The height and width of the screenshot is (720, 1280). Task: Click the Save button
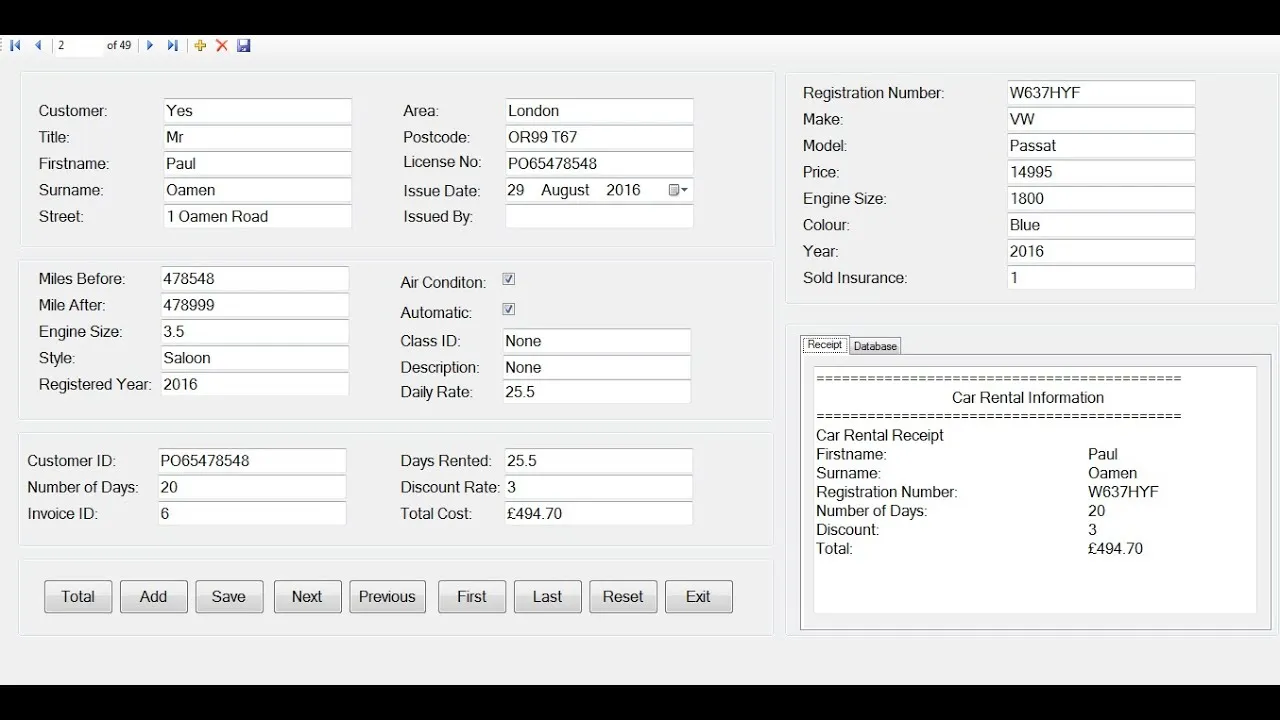[x=229, y=597]
